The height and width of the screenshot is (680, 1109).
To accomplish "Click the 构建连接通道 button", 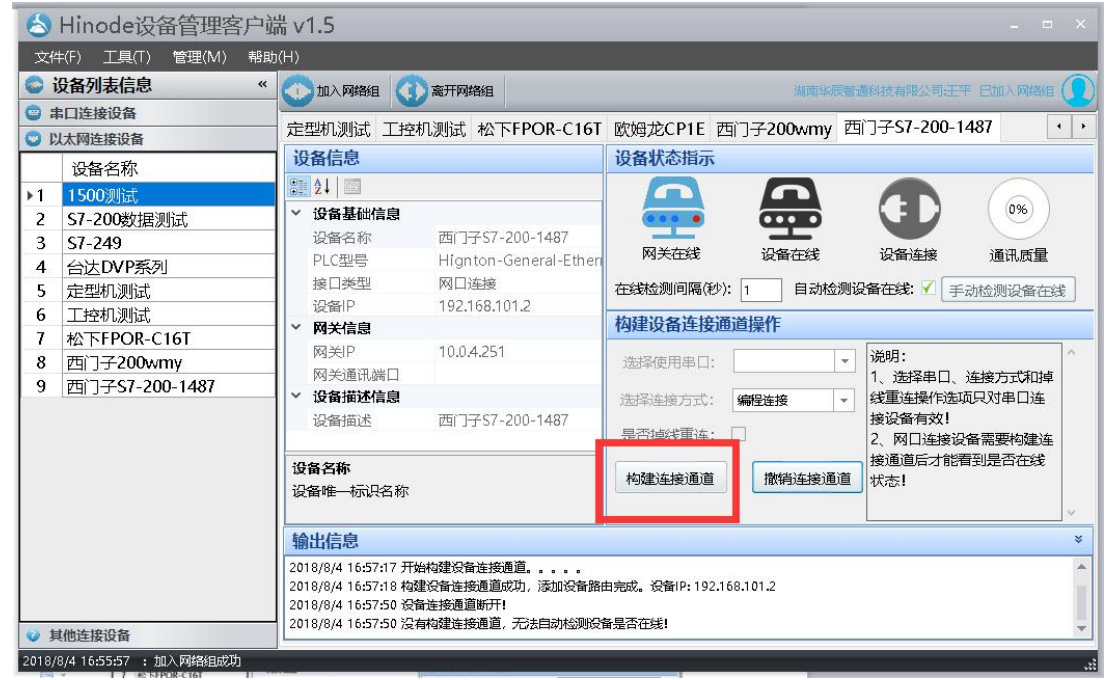I will click(x=669, y=479).
